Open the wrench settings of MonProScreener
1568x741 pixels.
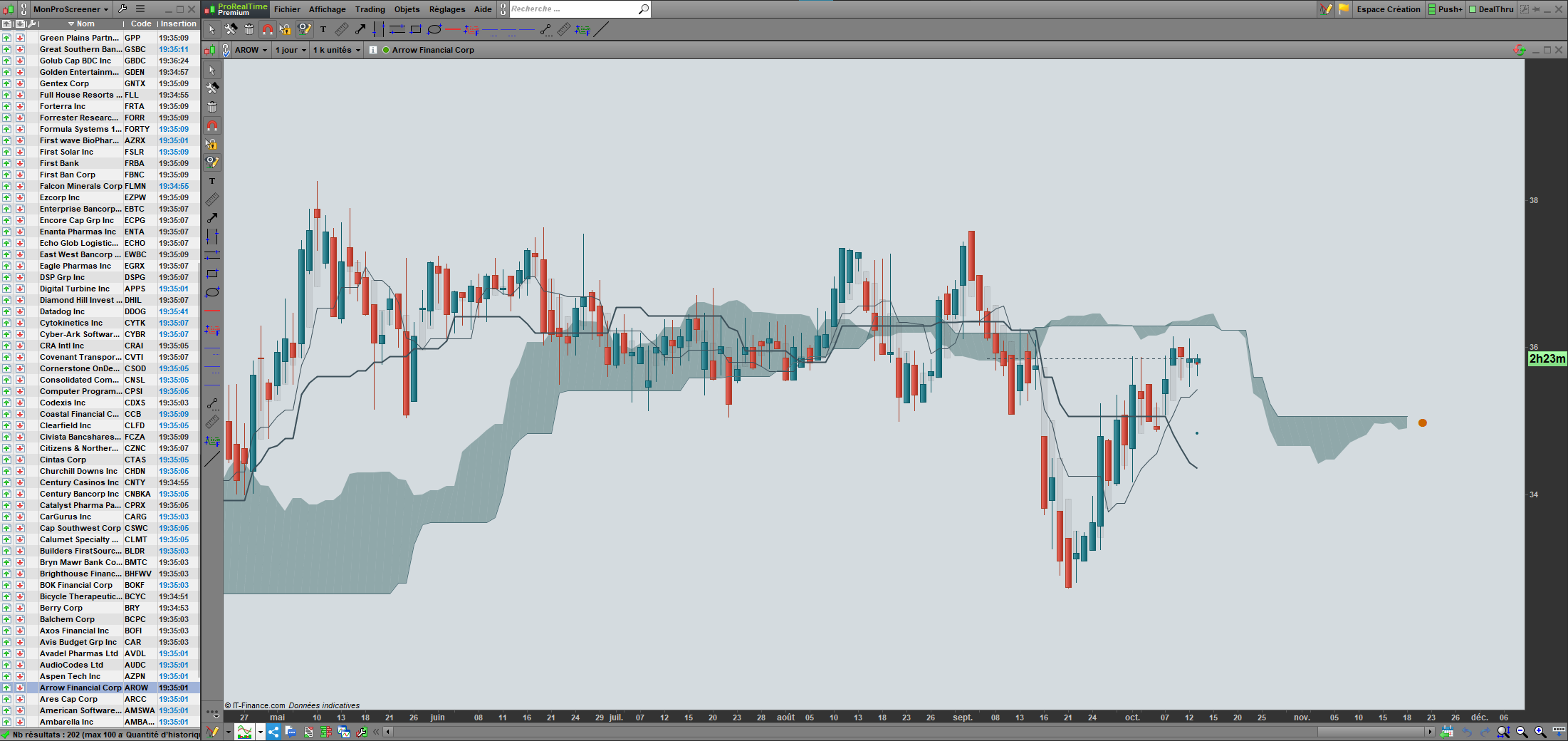pos(122,9)
